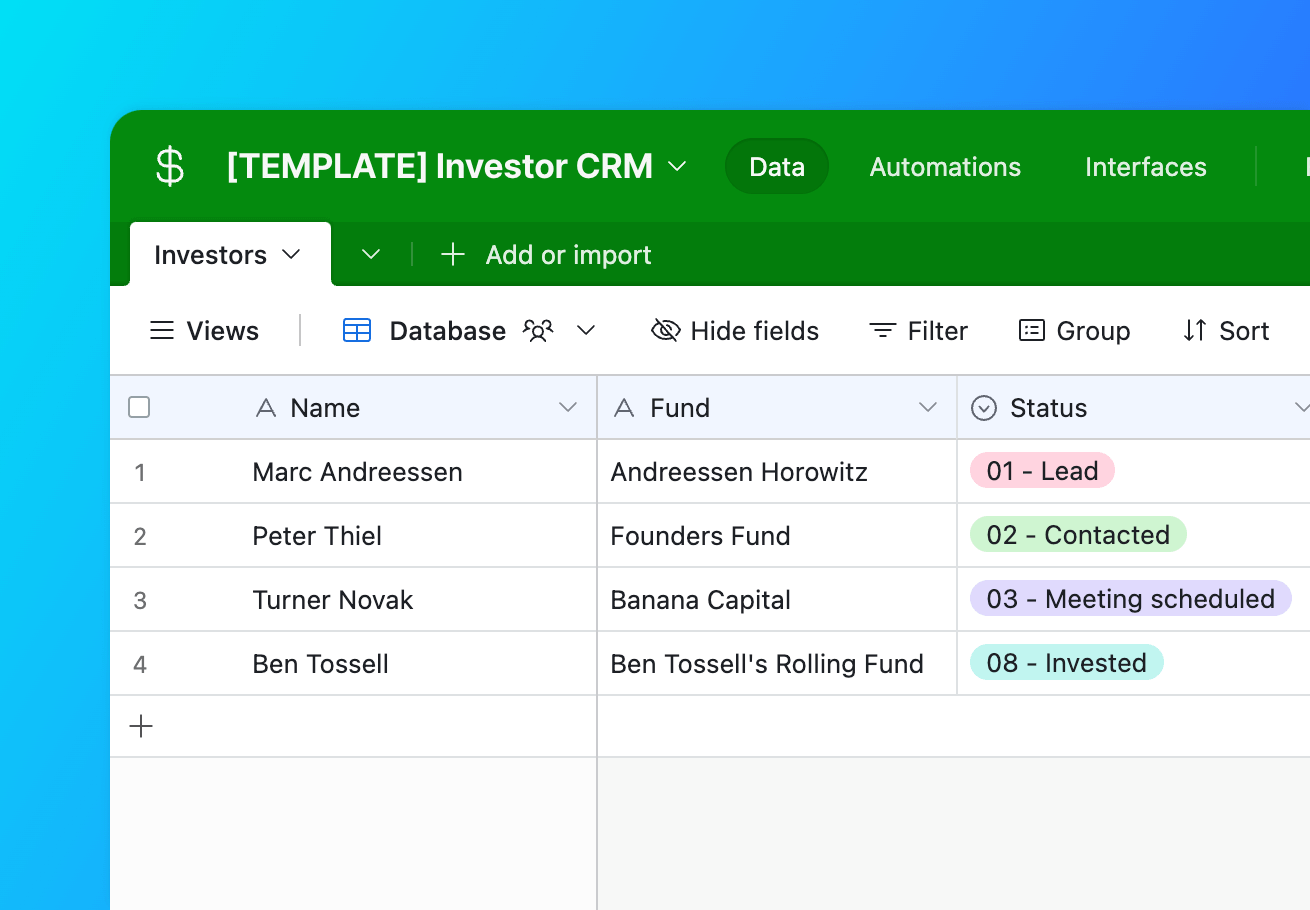Expand the table list chevron beside Investors tab

[371, 255]
